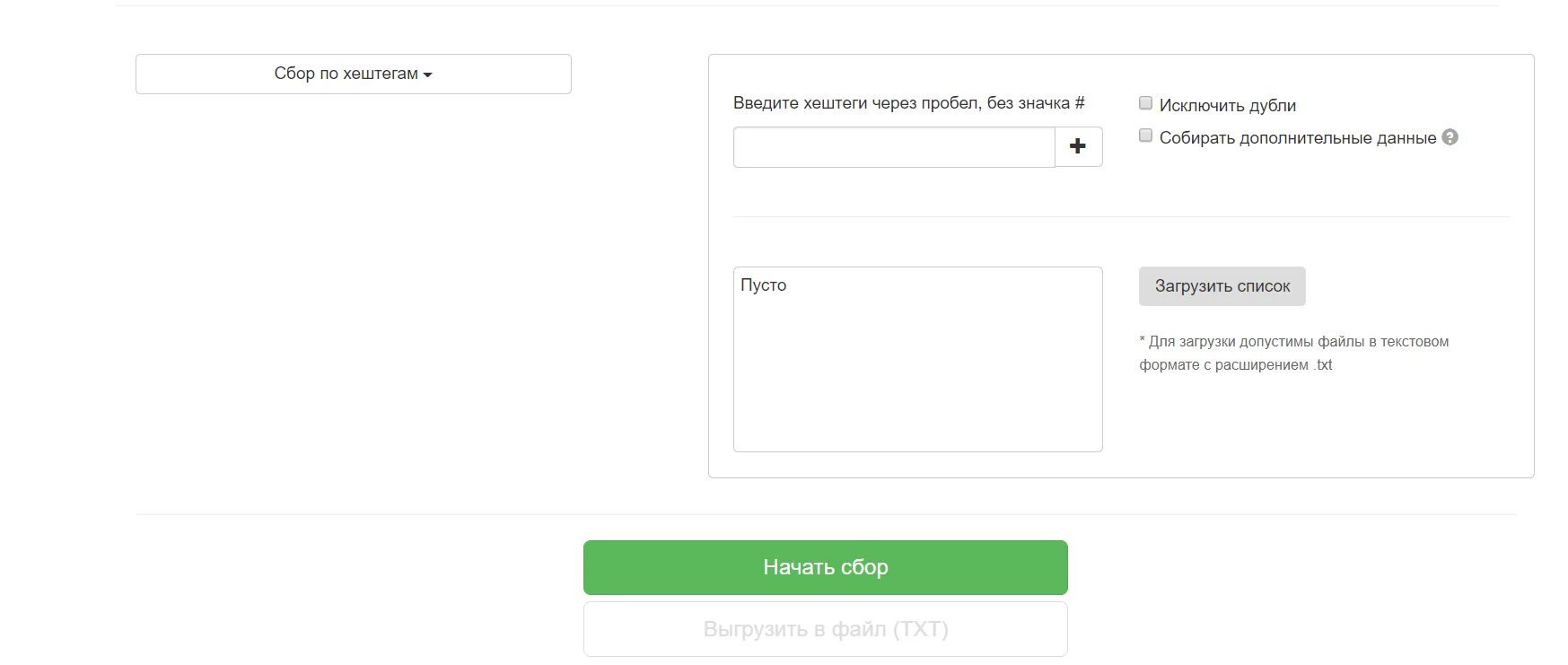Select the Пусто placeholder text

coord(763,285)
